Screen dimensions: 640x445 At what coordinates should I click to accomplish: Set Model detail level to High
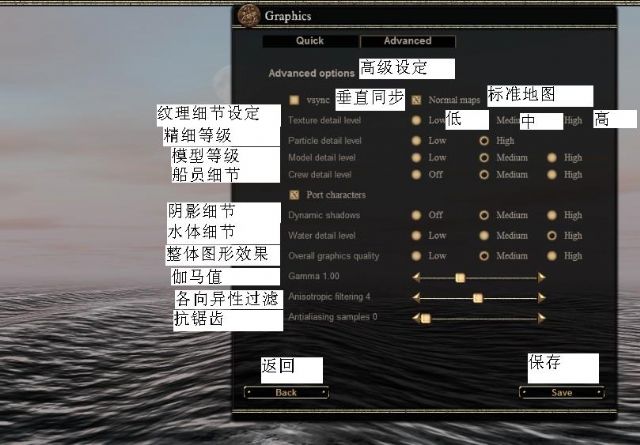[552, 158]
